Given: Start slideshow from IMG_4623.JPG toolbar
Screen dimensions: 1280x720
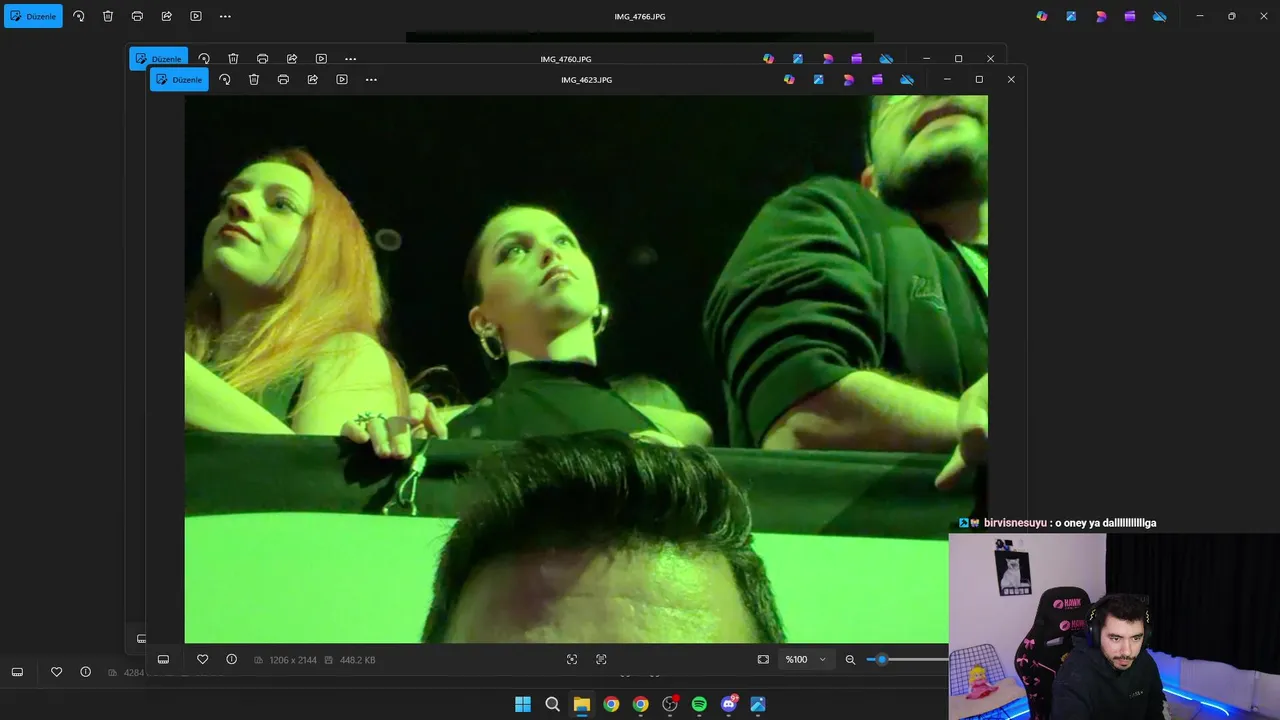Looking at the screenshot, I should [342, 80].
